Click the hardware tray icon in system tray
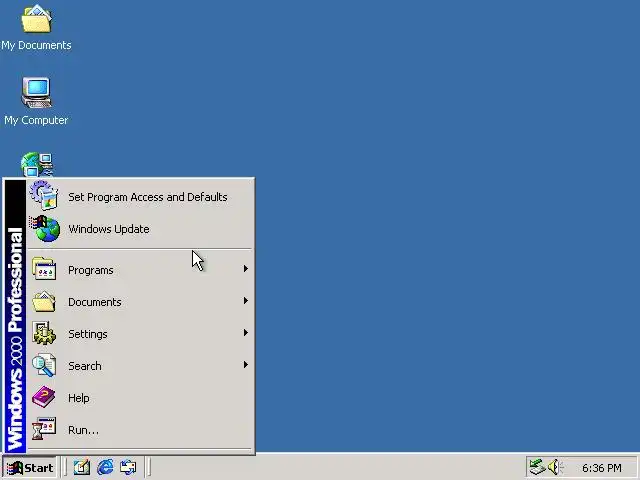Screen dimensions: 640x480 pos(538,467)
